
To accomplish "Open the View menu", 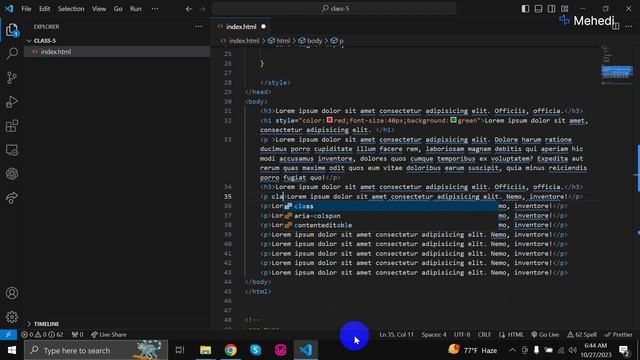I will (99, 9).
